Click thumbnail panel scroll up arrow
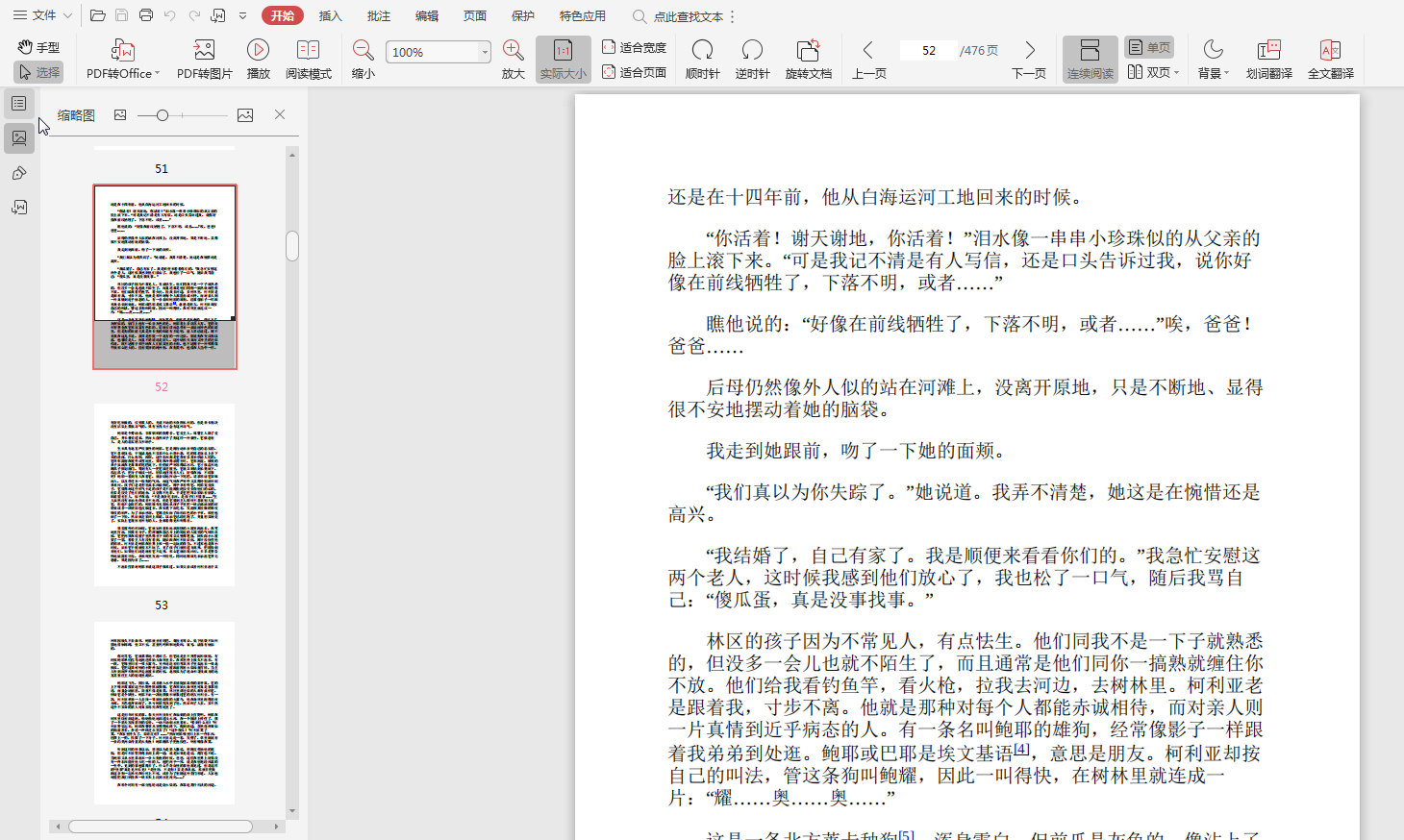 click(x=292, y=154)
